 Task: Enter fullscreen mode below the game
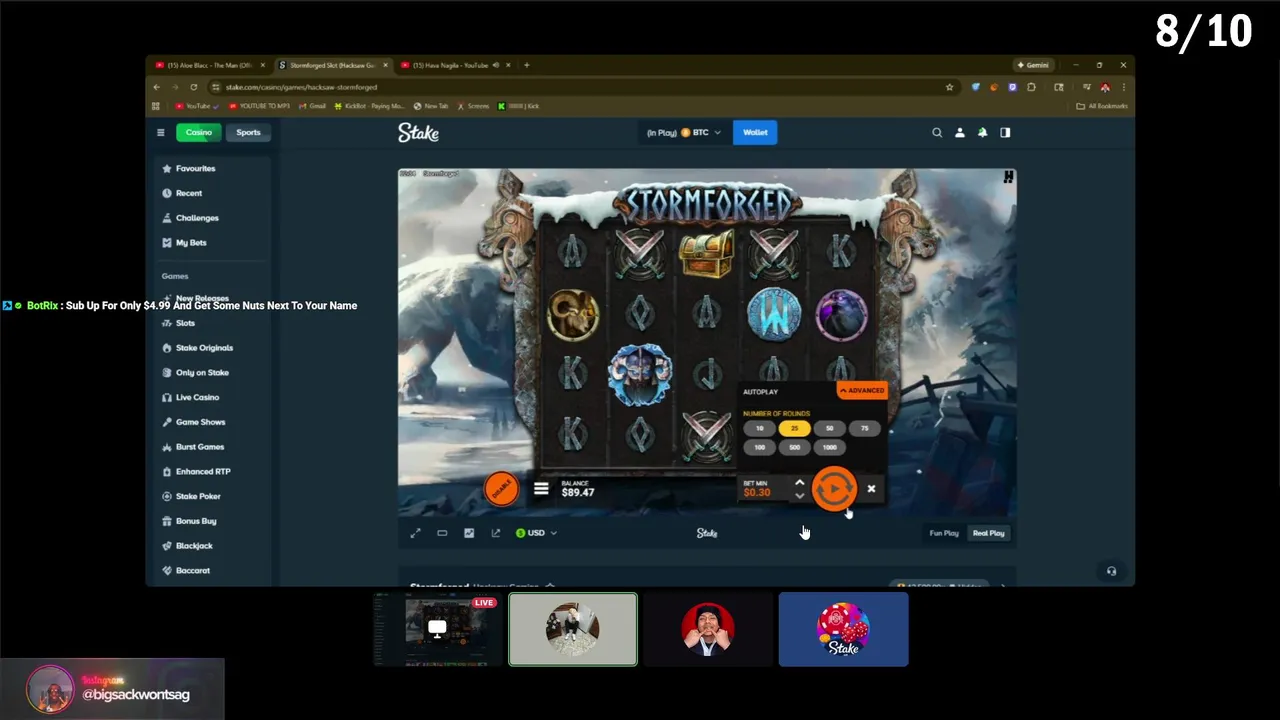tap(415, 533)
